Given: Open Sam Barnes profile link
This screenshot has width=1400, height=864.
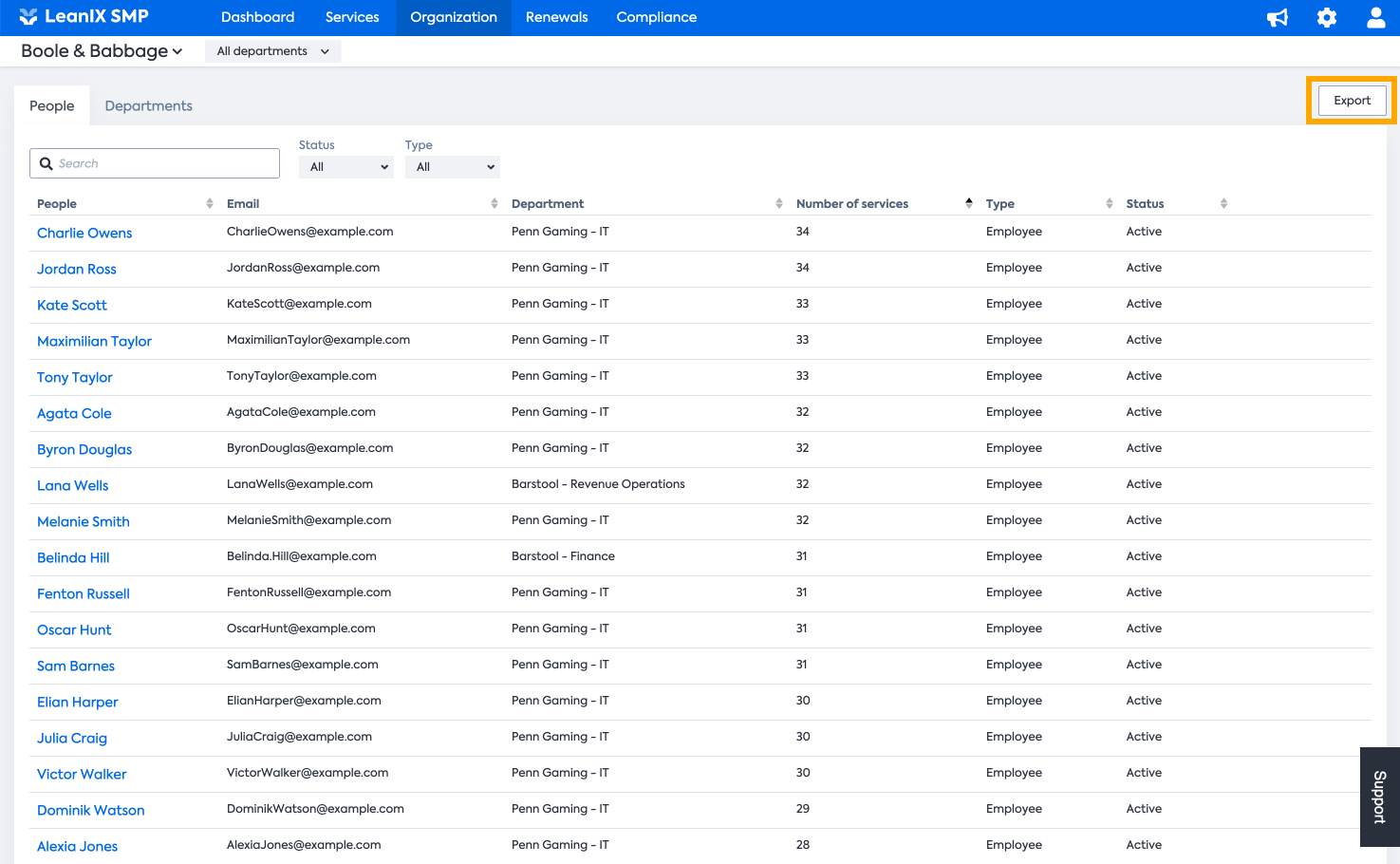Looking at the screenshot, I should pos(76,666).
